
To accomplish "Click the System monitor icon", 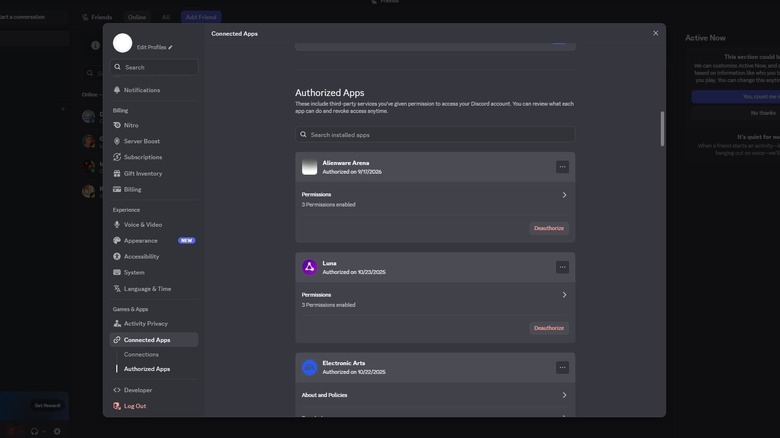I will 117,273.
